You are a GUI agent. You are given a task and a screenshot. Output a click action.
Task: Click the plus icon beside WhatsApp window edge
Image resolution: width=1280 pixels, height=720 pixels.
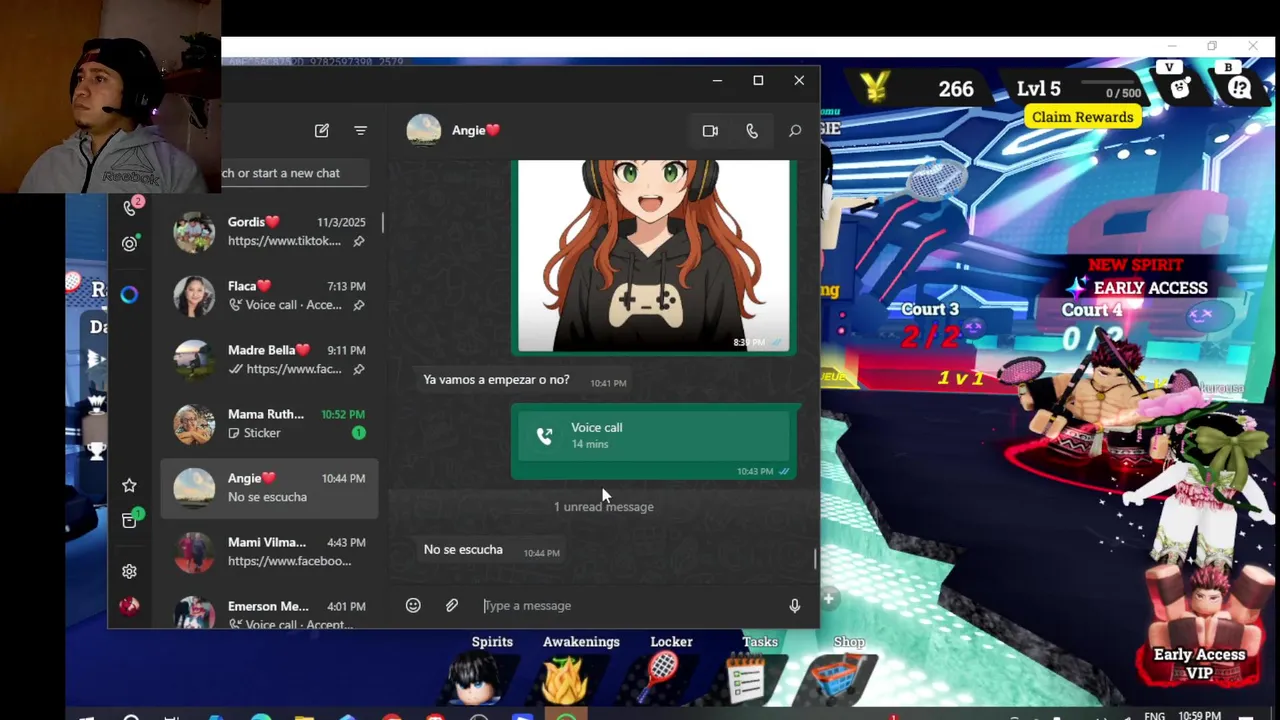(x=828, y=599)
